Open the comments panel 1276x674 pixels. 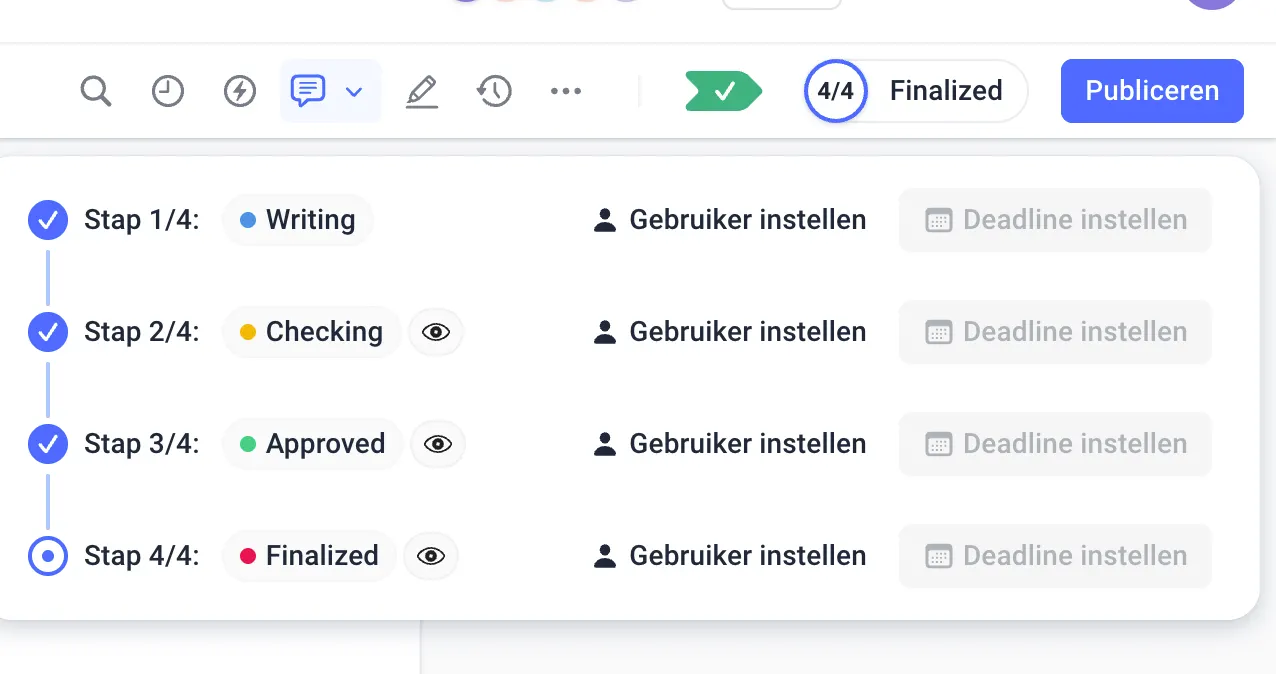[310, 90]
